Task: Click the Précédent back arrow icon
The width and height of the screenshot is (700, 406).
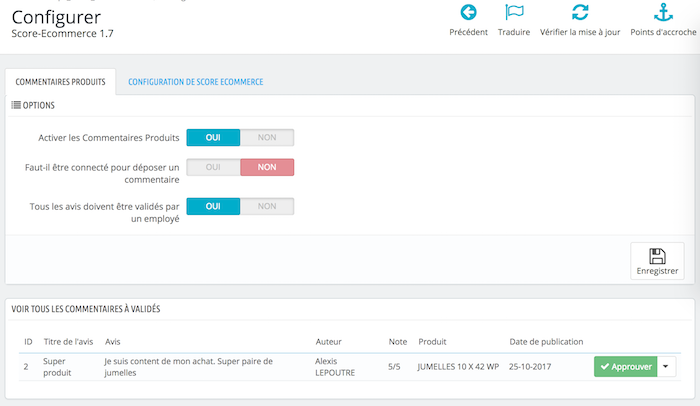Action: 468,13
